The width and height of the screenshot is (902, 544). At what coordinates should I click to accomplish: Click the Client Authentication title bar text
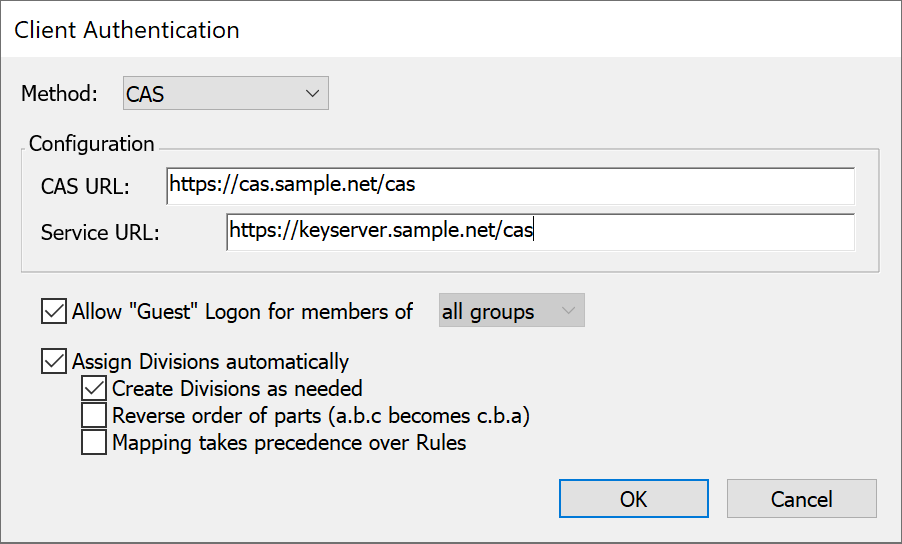[127, 30]
